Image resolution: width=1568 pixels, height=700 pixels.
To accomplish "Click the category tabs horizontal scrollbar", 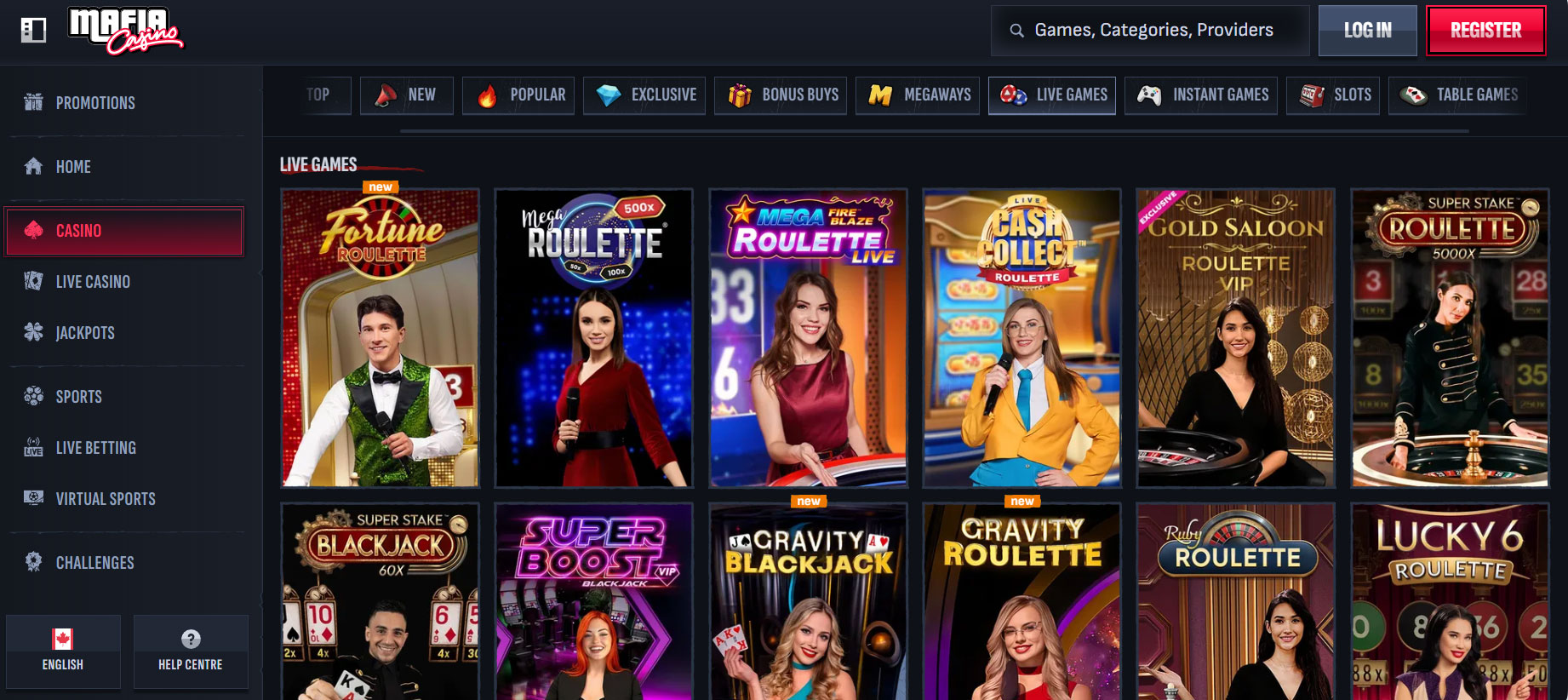I will point(934,131).
